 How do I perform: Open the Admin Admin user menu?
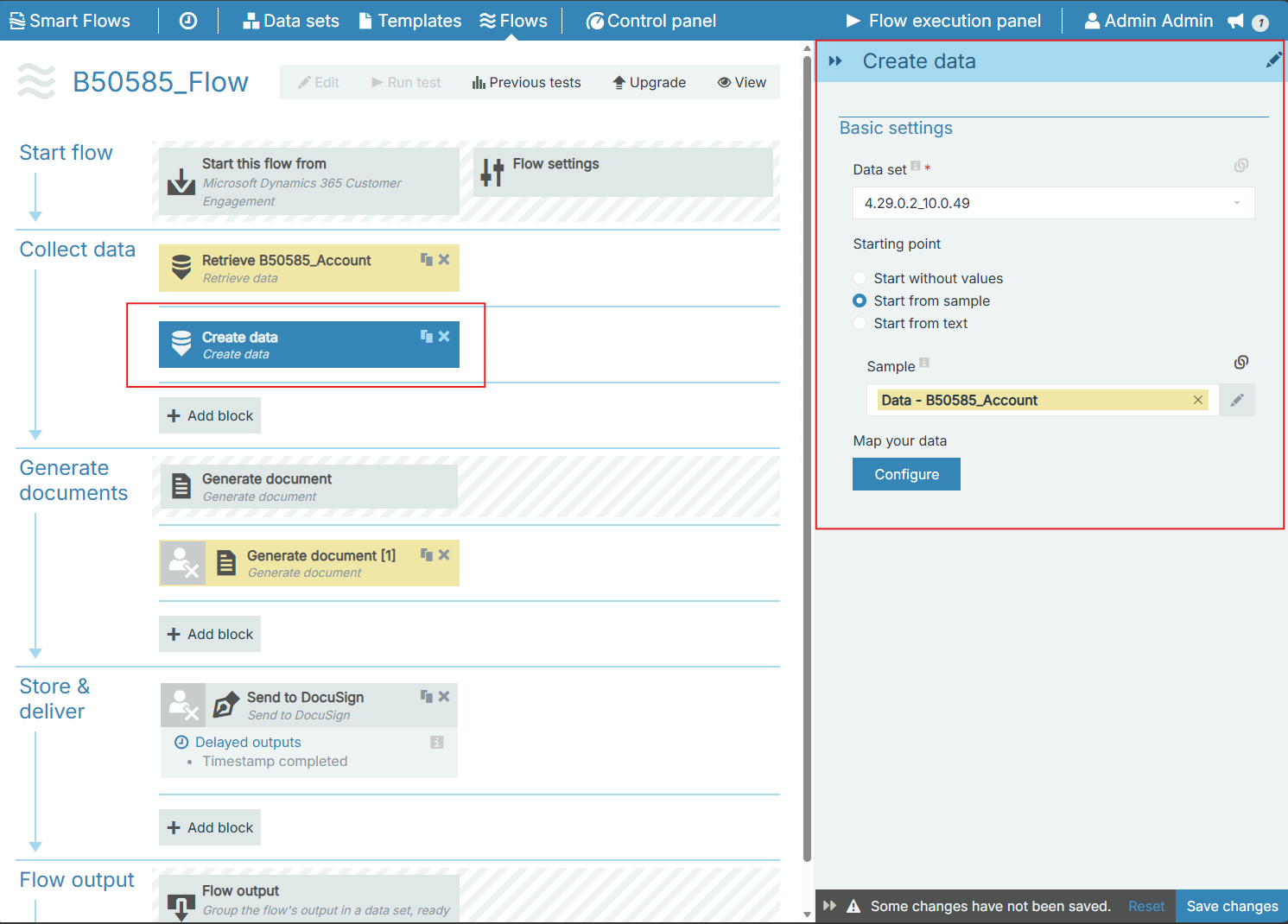[x=1149, y=21]
